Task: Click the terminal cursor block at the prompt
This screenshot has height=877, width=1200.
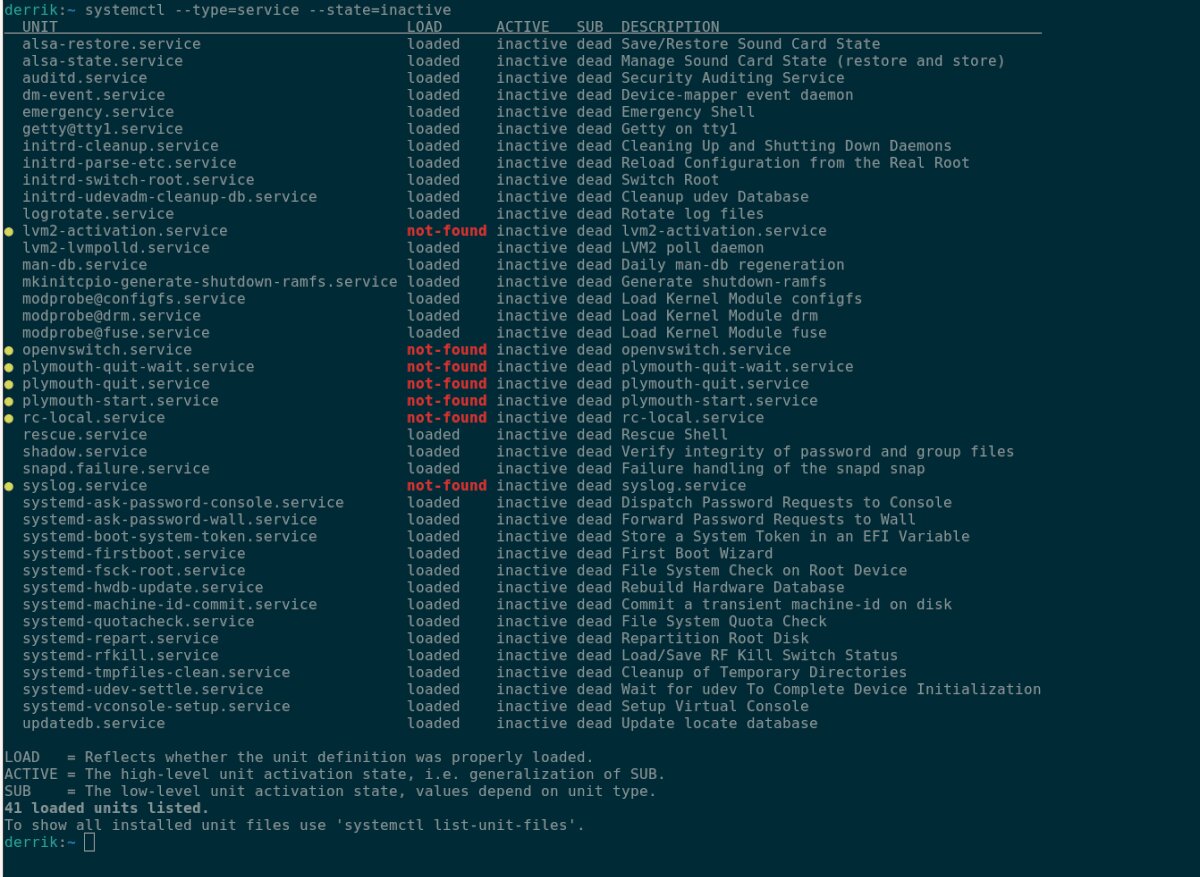Action: (x=90, y=843)
